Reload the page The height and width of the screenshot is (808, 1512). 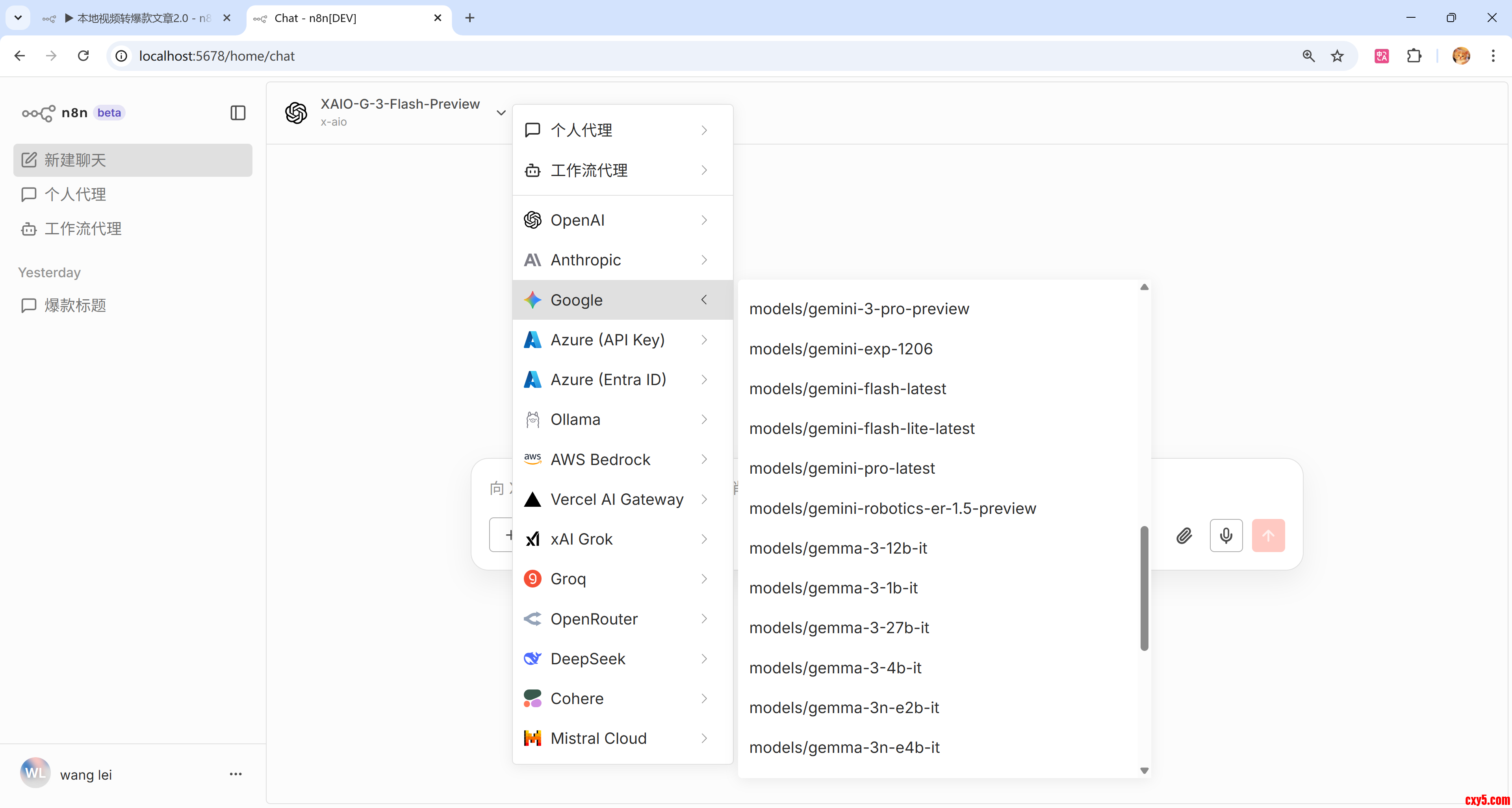pyautogui.click(x=83, y=56)
